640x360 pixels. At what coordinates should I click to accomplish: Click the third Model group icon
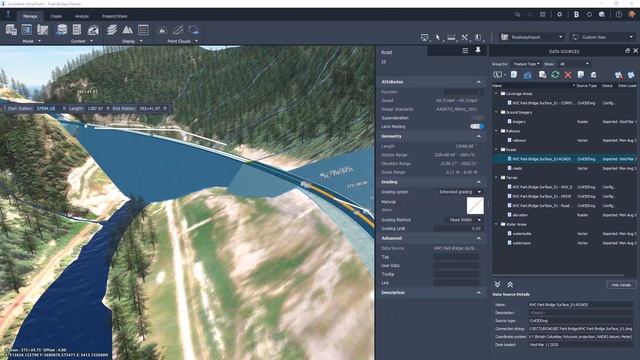click(x=42, y=30)
